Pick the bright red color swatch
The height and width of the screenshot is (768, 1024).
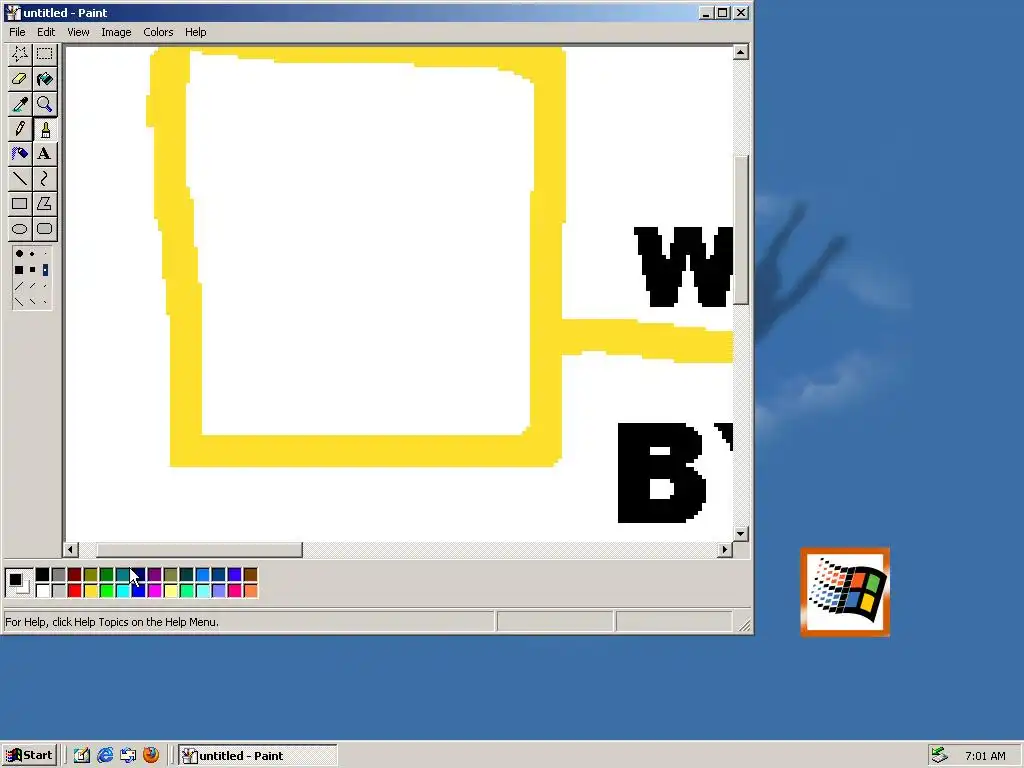[74, 591]
